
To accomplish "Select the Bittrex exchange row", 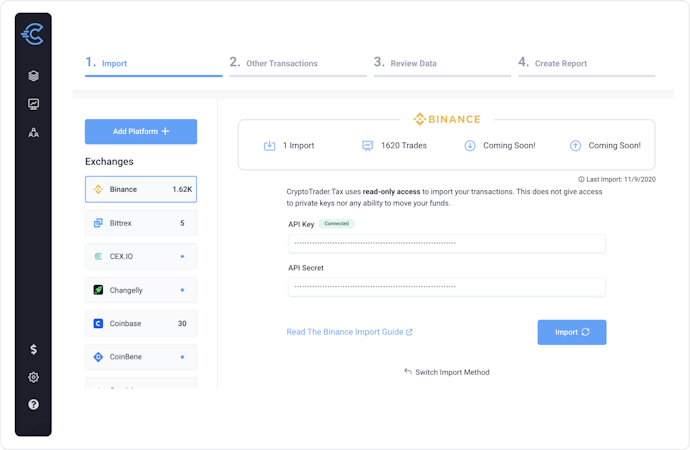I will [141, 223].
